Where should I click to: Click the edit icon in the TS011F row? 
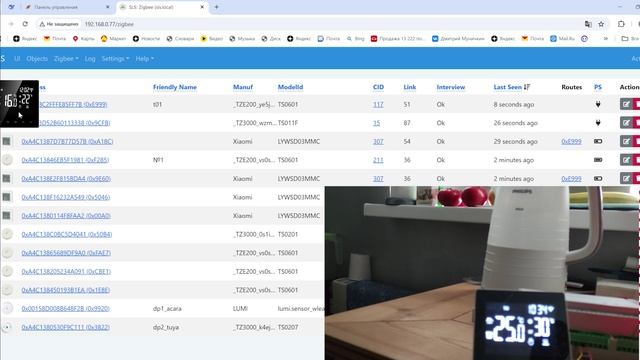(626, 123)
